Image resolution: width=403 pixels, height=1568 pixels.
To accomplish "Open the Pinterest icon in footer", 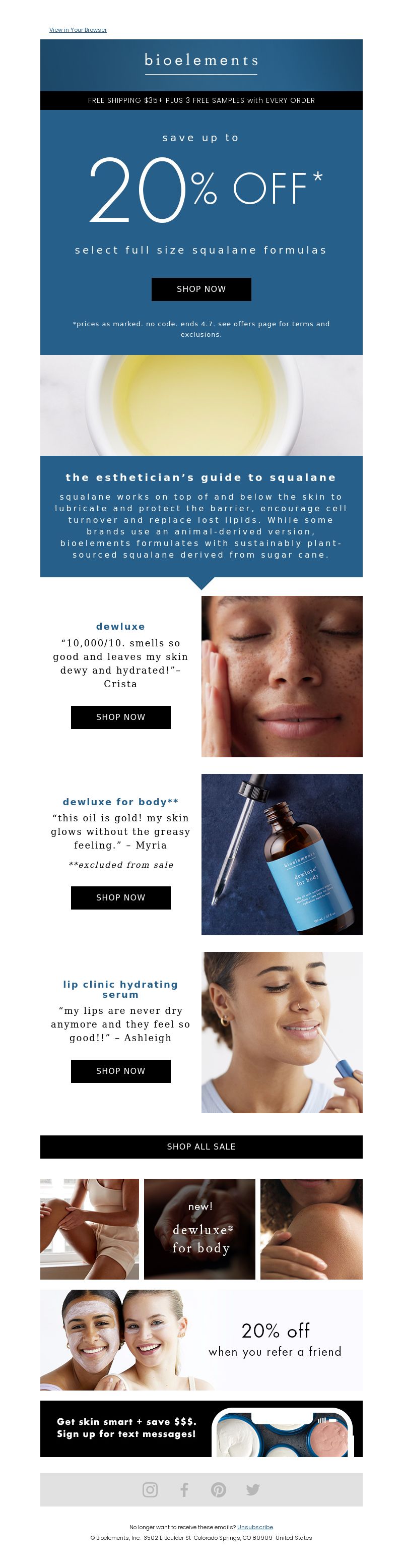I will (x=218, y=1489).
